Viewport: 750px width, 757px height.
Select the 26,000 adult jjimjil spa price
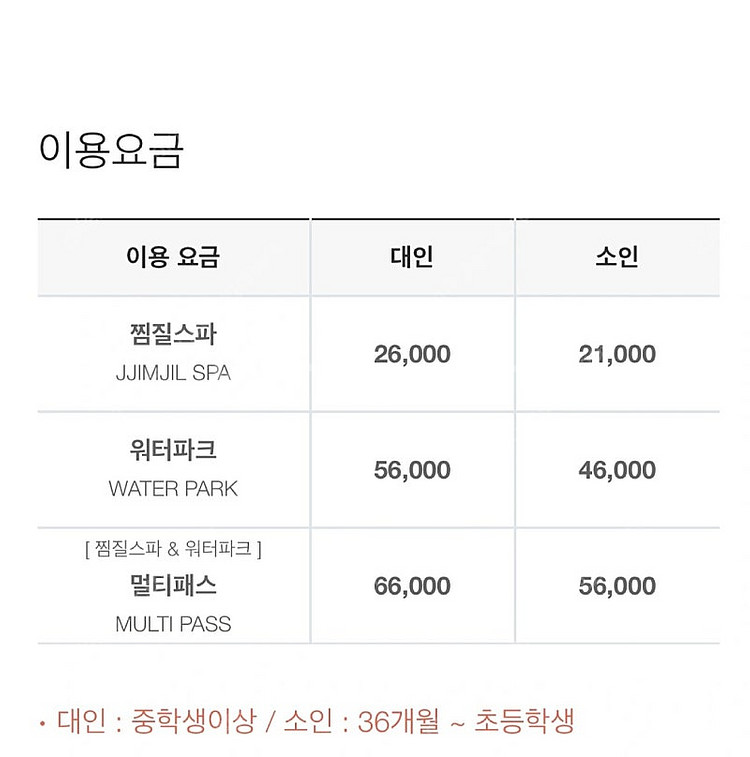click(412, 354)
